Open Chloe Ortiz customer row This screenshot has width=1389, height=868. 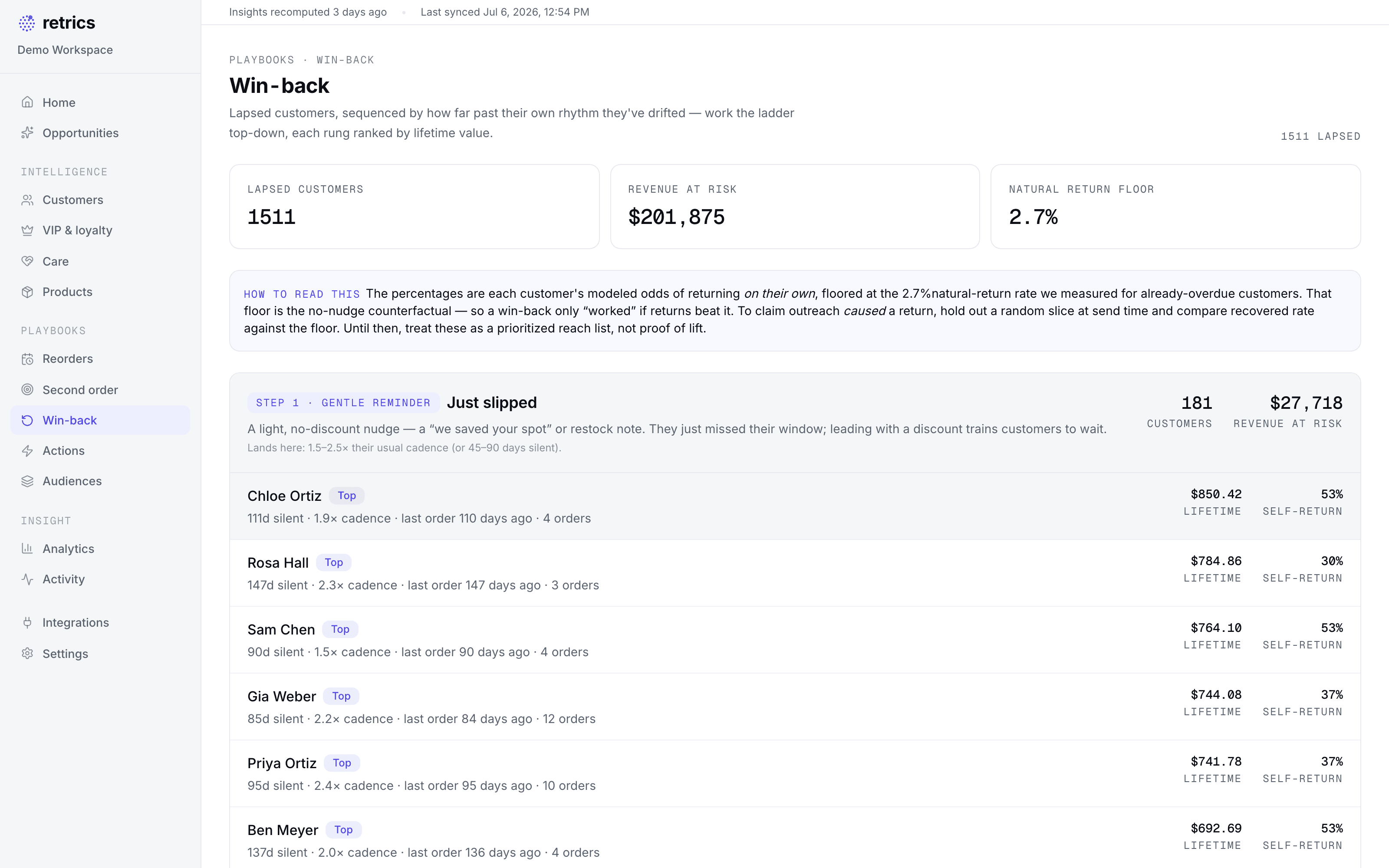pyautogui.click(x=794, y=506)
